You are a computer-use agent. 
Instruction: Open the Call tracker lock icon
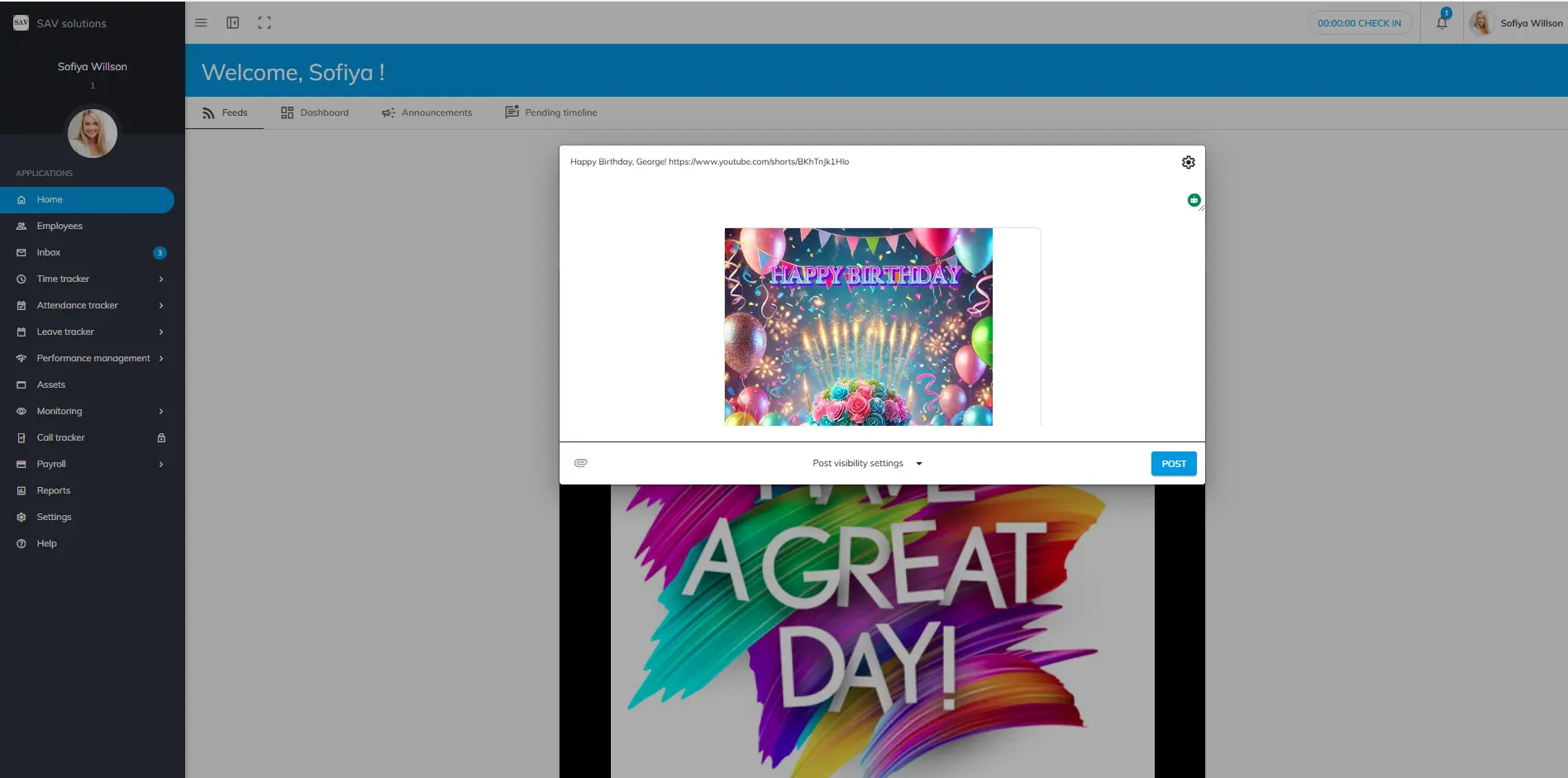(161, 438)
